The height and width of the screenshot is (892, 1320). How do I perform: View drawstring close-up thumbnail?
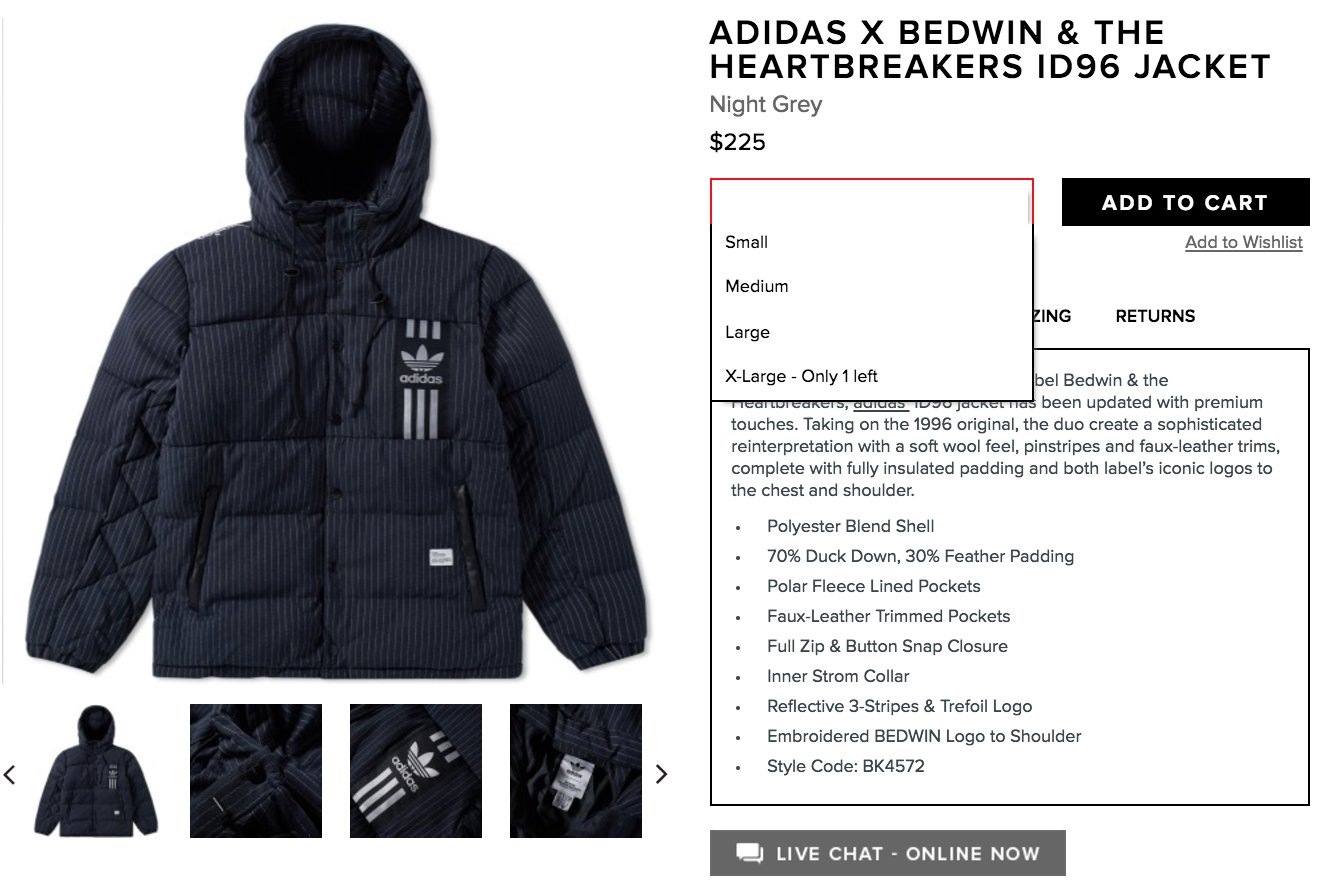click(x=256, y=771)
